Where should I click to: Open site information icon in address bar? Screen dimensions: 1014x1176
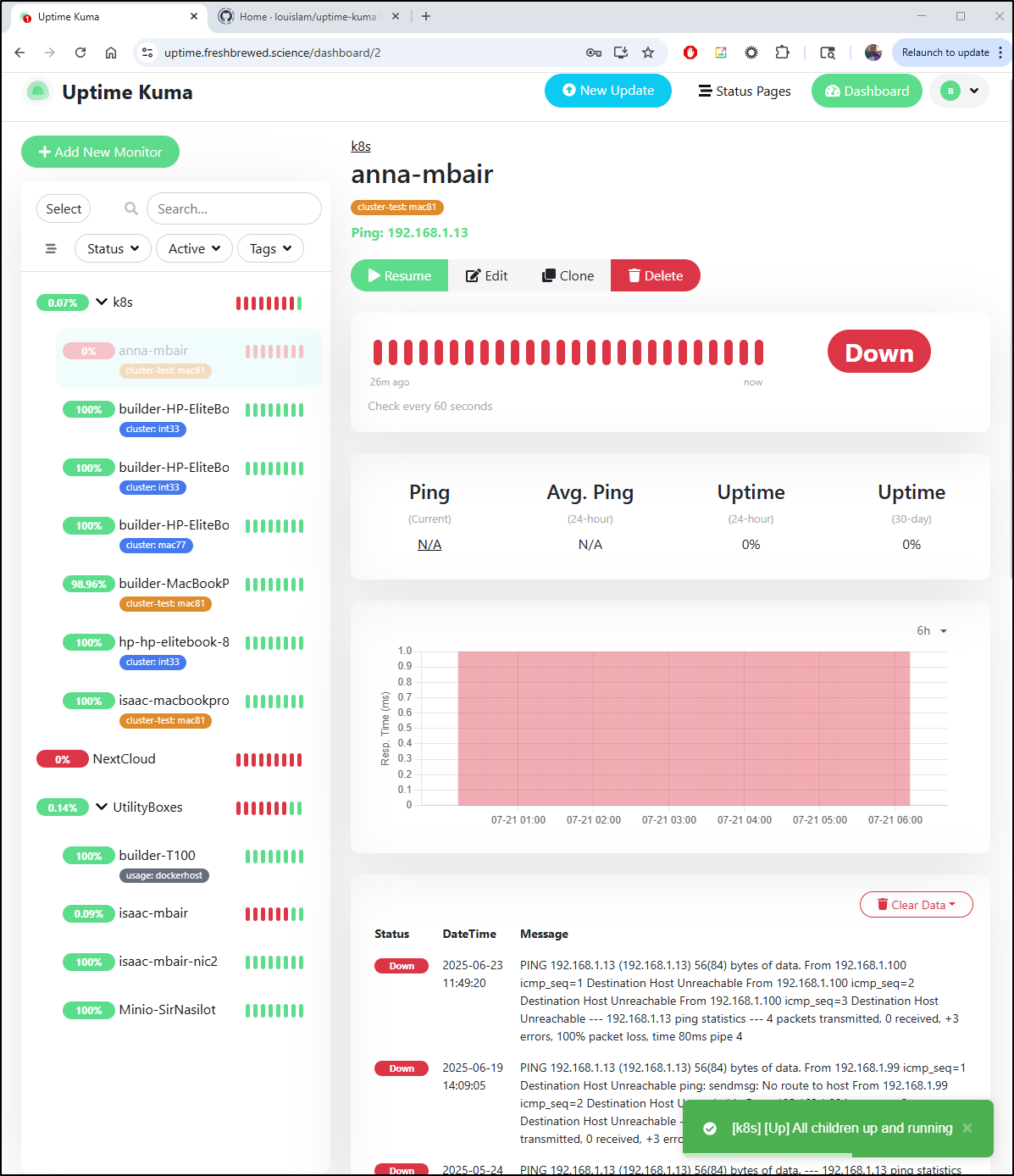(147, 53)
